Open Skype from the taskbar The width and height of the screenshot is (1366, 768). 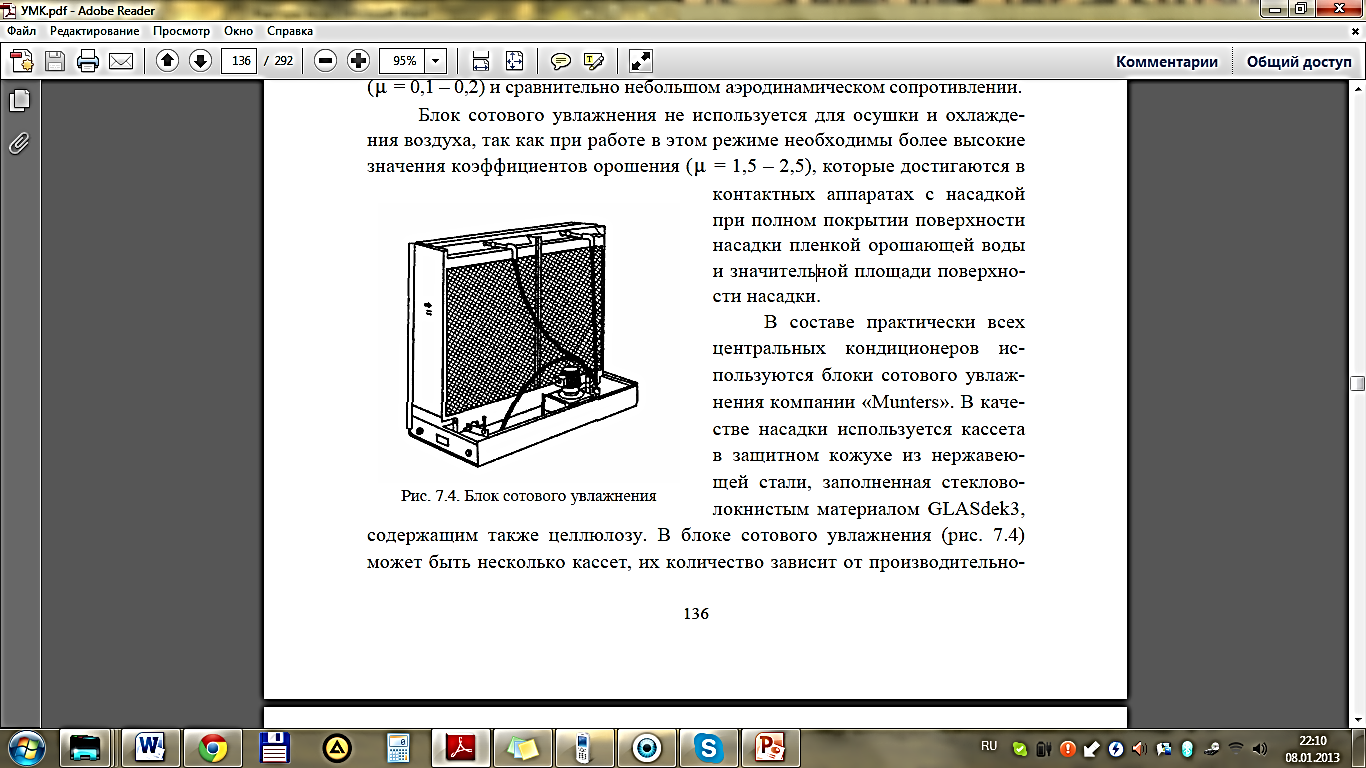pyautogui.click(x=709, y=747)
